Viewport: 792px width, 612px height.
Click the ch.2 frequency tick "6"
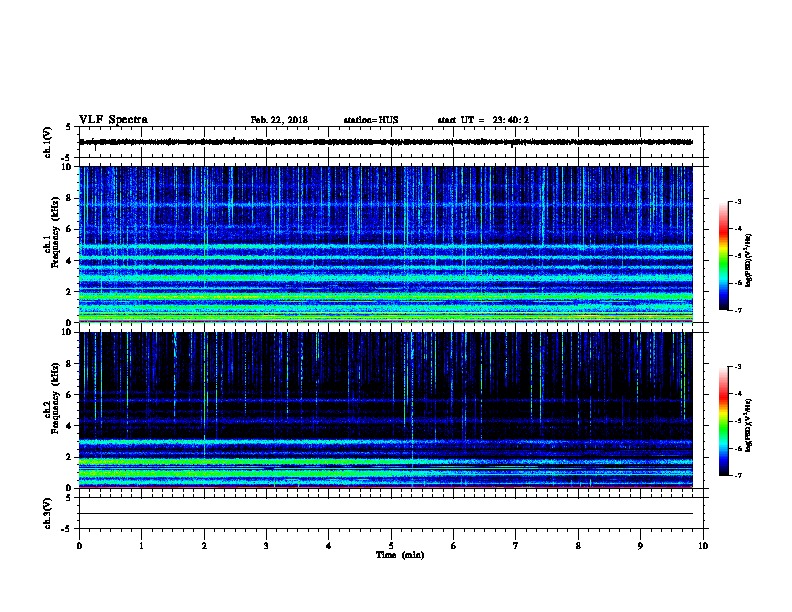(x=69, y=395)
